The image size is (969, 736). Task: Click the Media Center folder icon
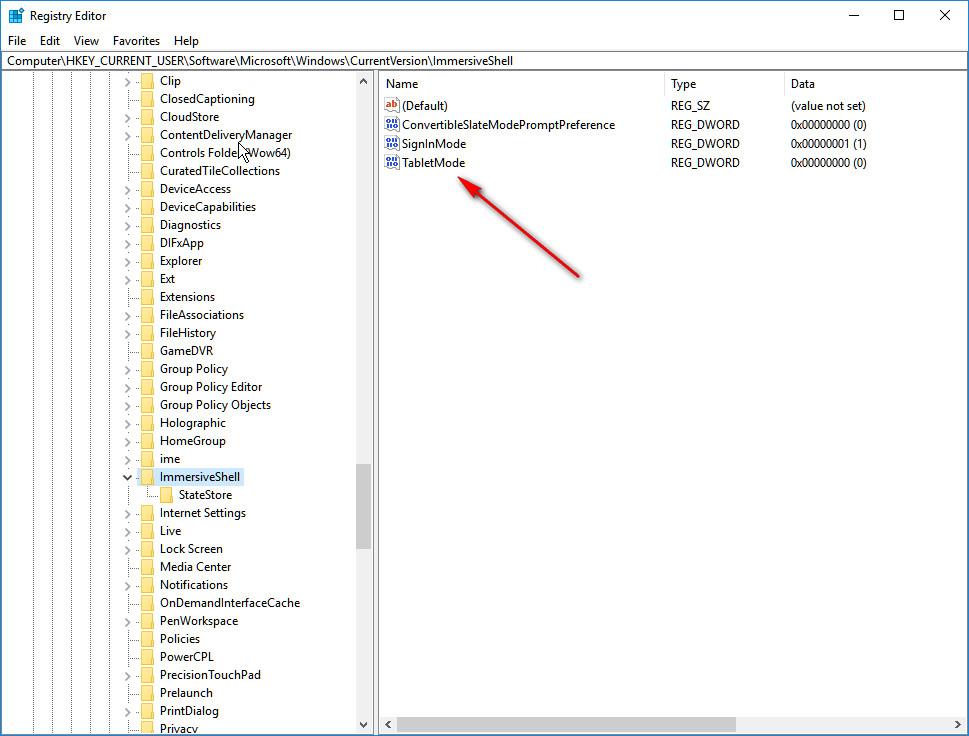[x=147, y=567]
